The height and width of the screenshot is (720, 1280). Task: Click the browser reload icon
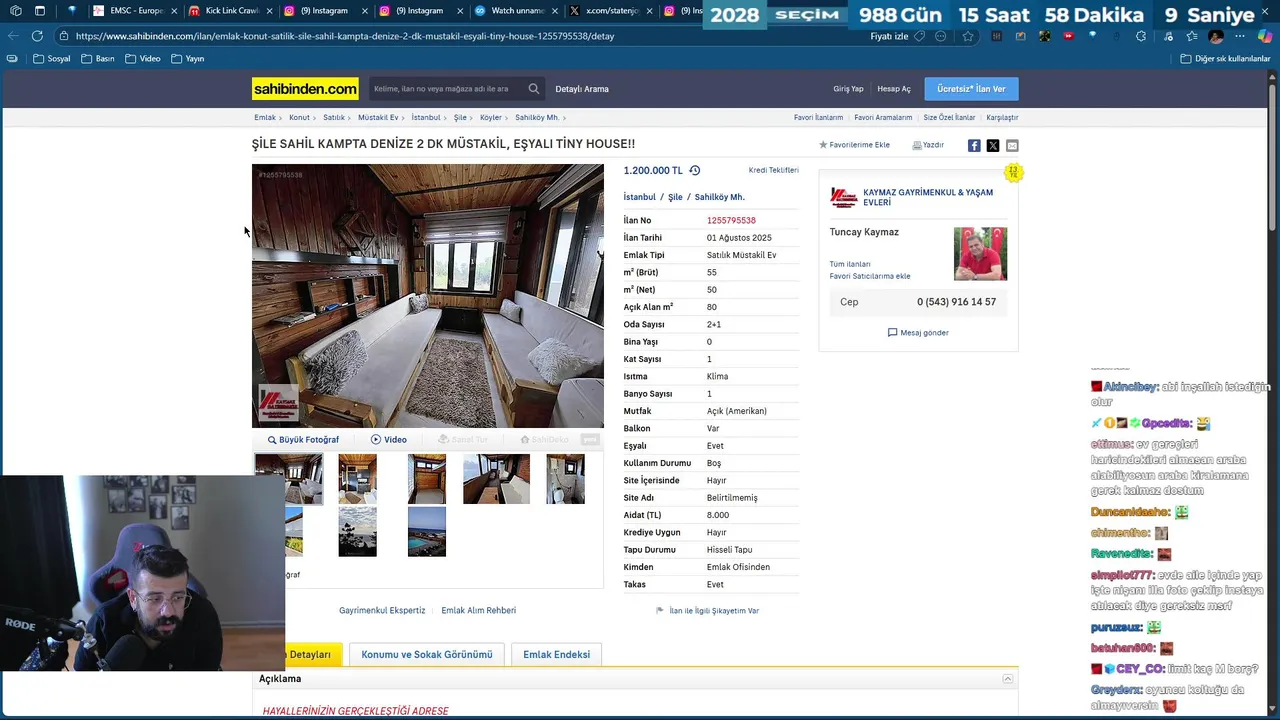pyautogui.click(x=37, y=36)
